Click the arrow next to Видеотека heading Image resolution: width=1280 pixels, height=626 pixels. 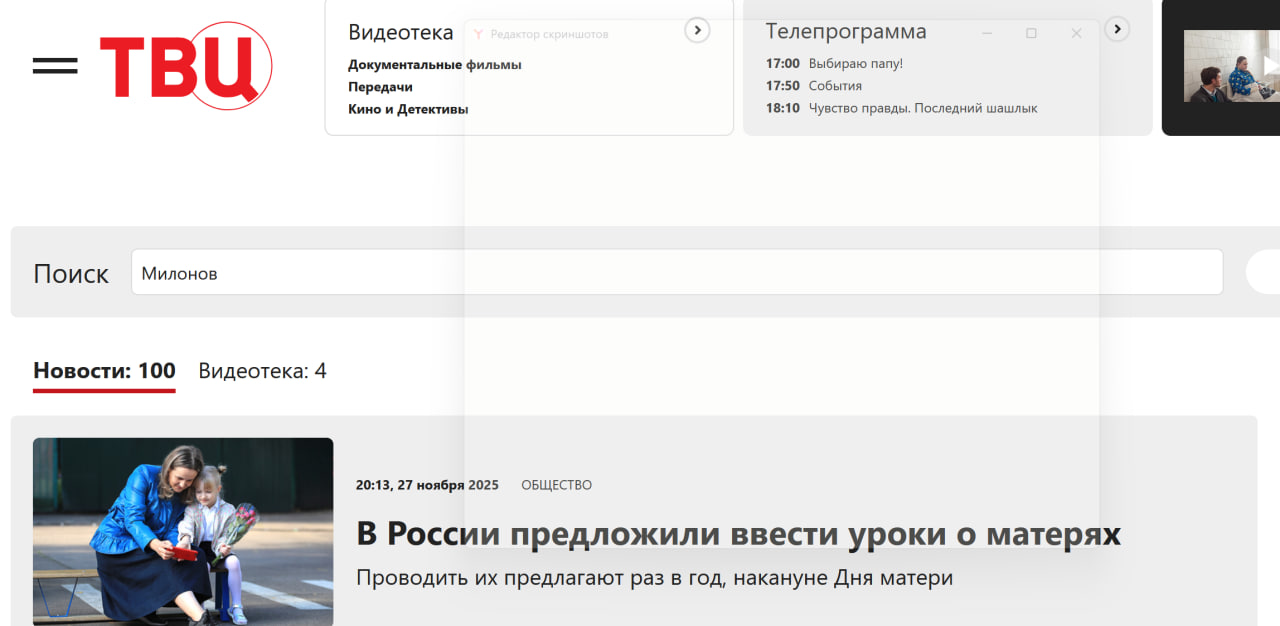coord(697,30)
